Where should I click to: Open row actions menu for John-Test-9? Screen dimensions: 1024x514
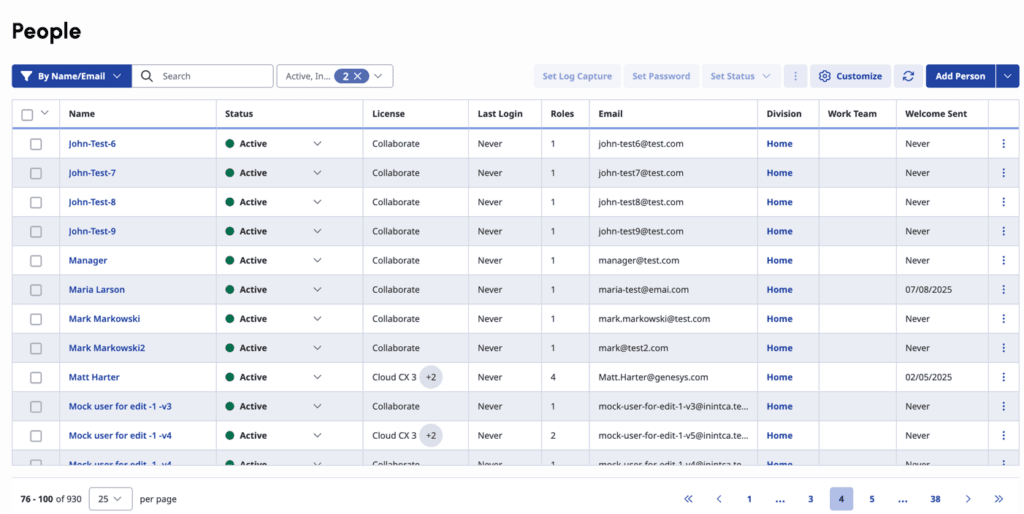(1003, 231)
